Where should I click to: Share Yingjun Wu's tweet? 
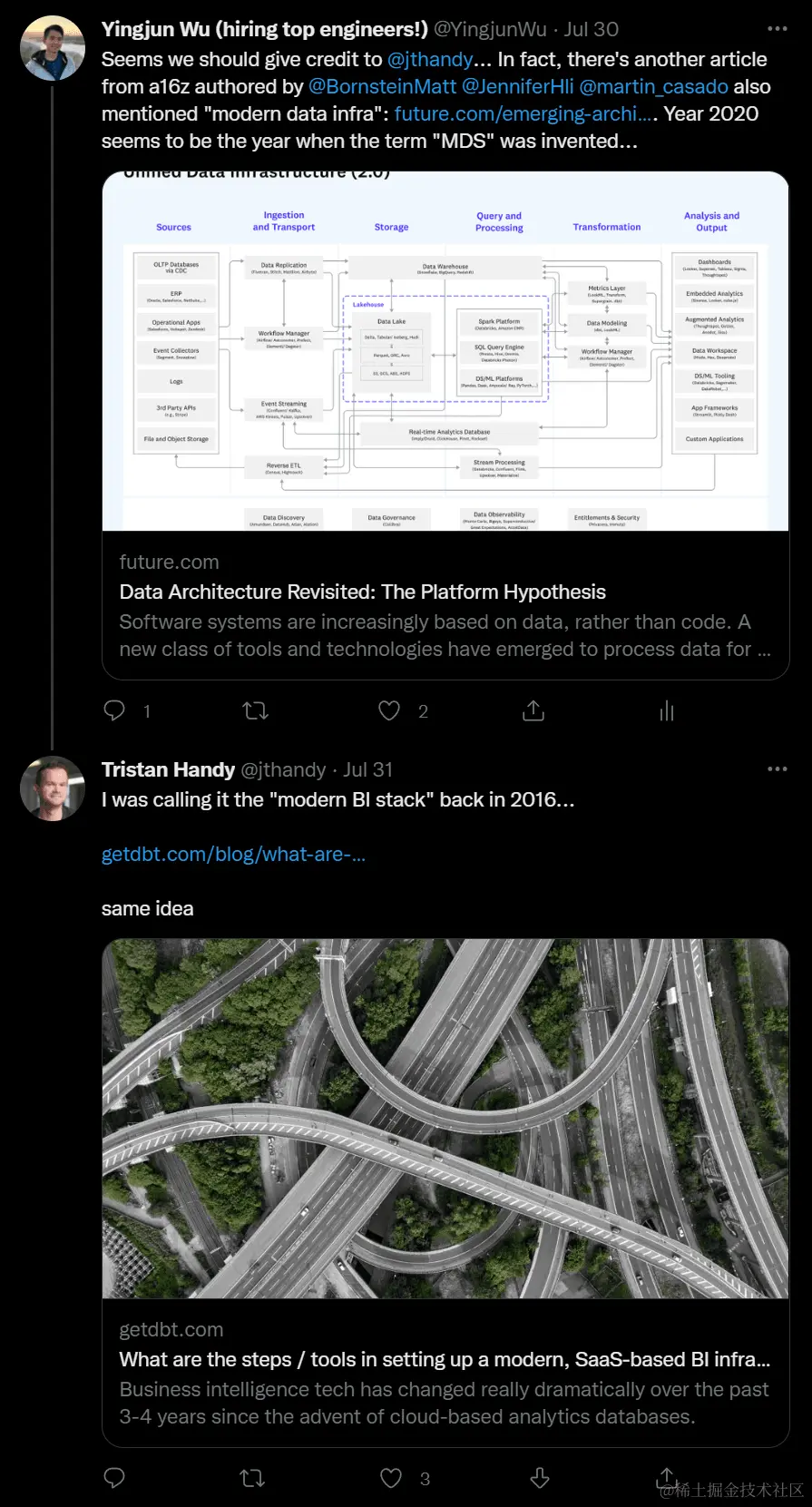click(533, 710)
